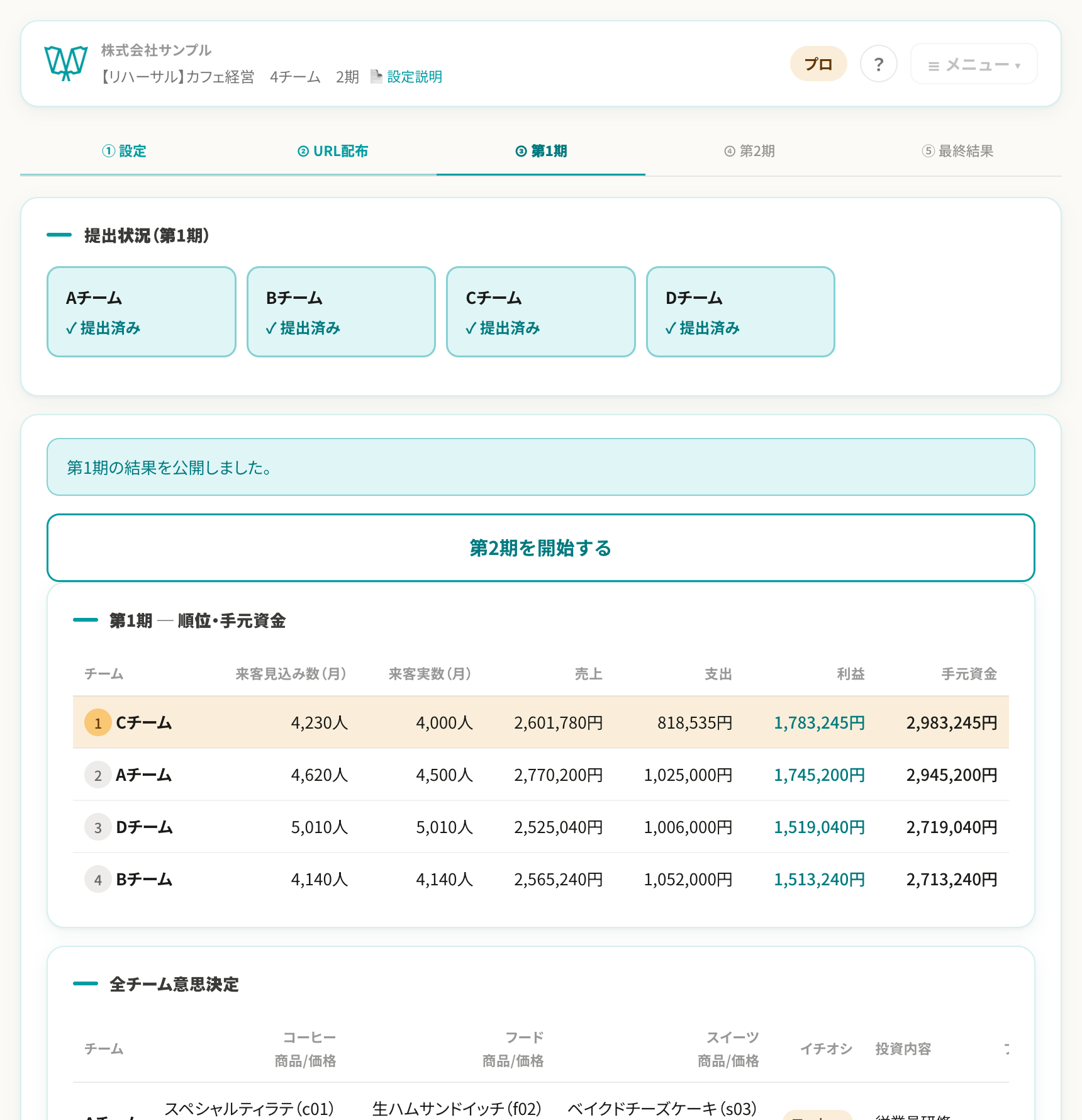
Task: Click Dチーム profit 1,519,040円
Action: (819, 827)
